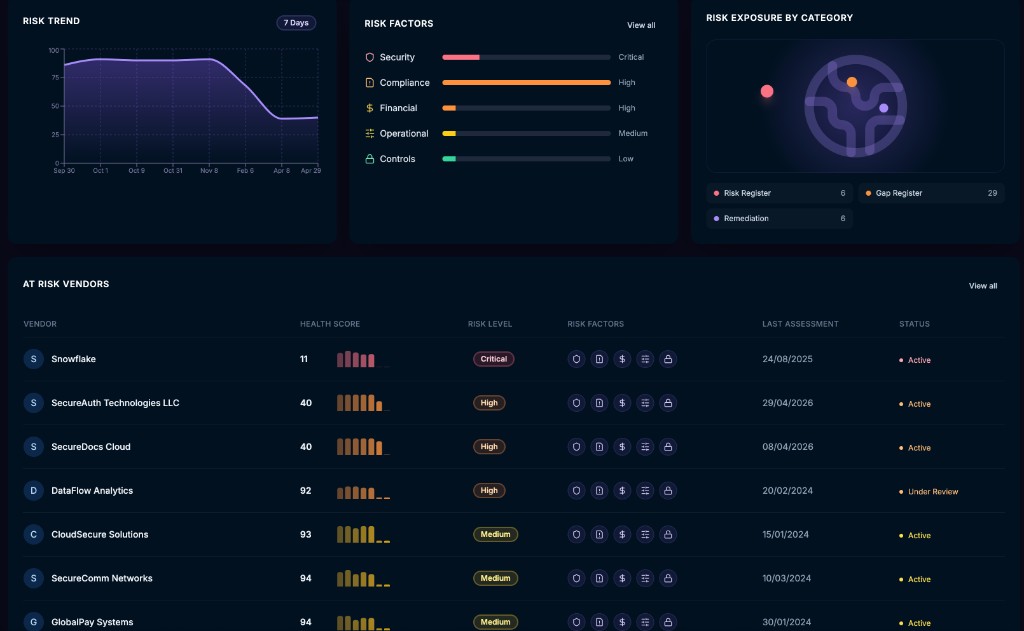1024x631 pixels.
Task: Click SecureDocs Cloud's shield risk icon
Action: point(576,447)
